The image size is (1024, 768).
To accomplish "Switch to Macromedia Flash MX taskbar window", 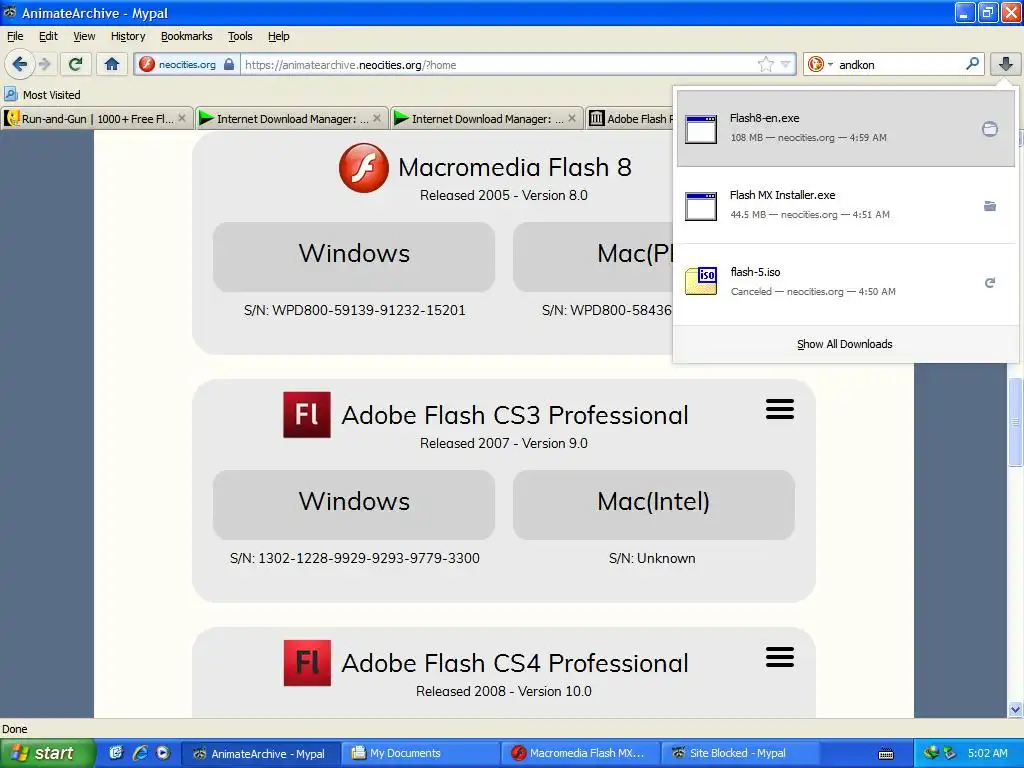I will click(x=581, y=753).
